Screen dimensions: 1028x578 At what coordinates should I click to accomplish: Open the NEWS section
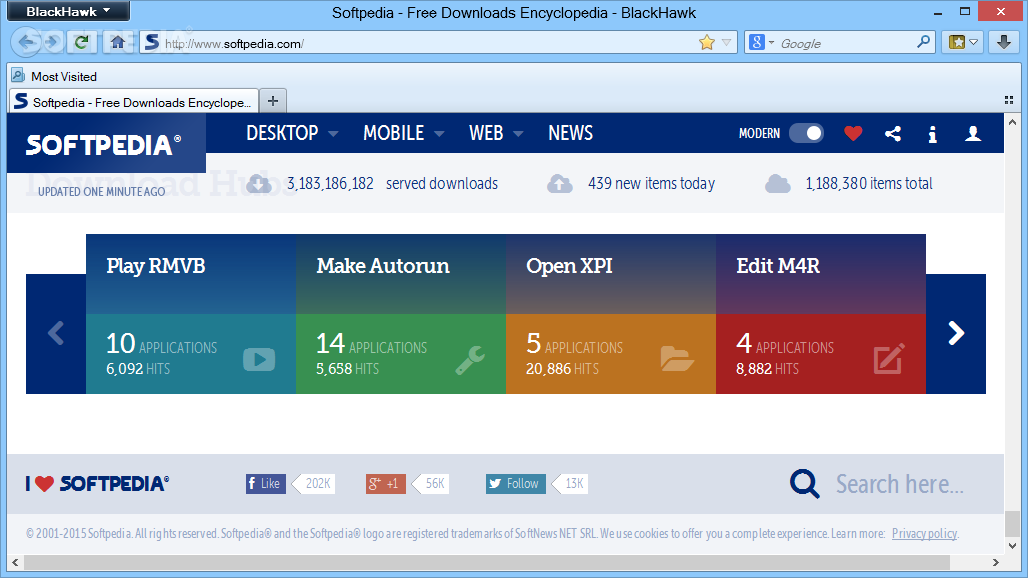coord(570,133)
